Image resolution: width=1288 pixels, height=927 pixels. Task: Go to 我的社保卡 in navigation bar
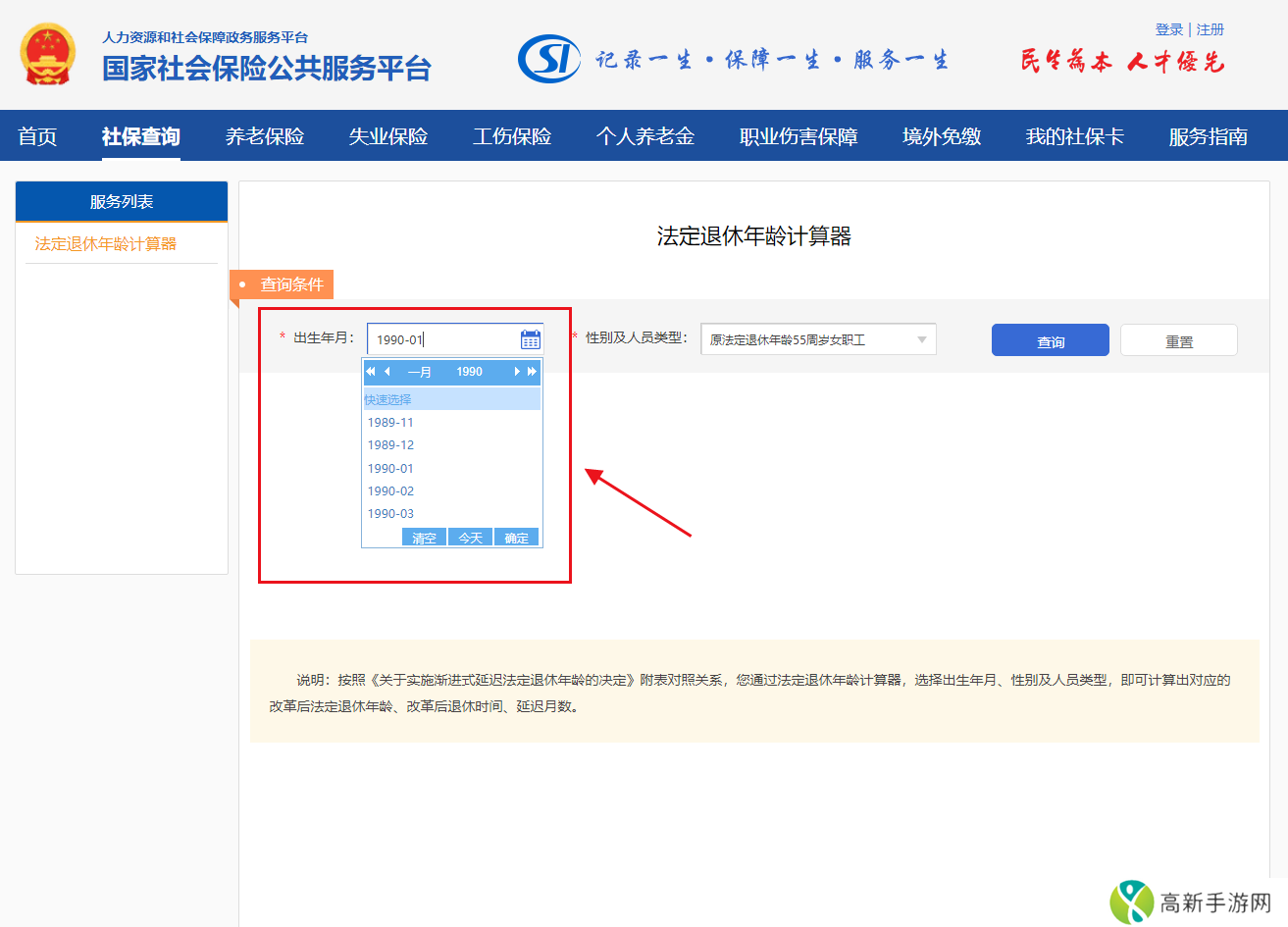coord(1074,136)
